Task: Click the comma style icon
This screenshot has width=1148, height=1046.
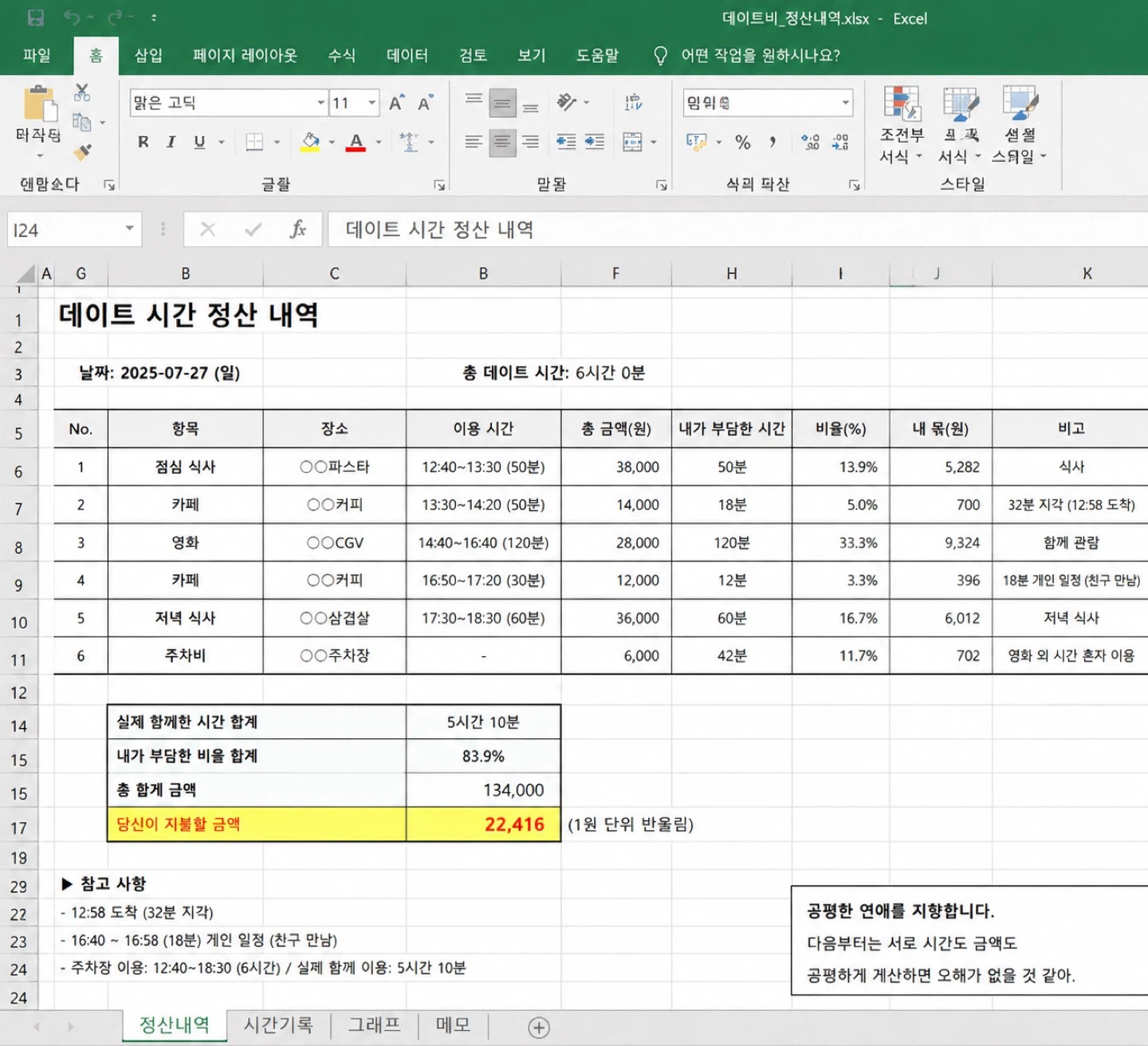Action: pos(773,143)
